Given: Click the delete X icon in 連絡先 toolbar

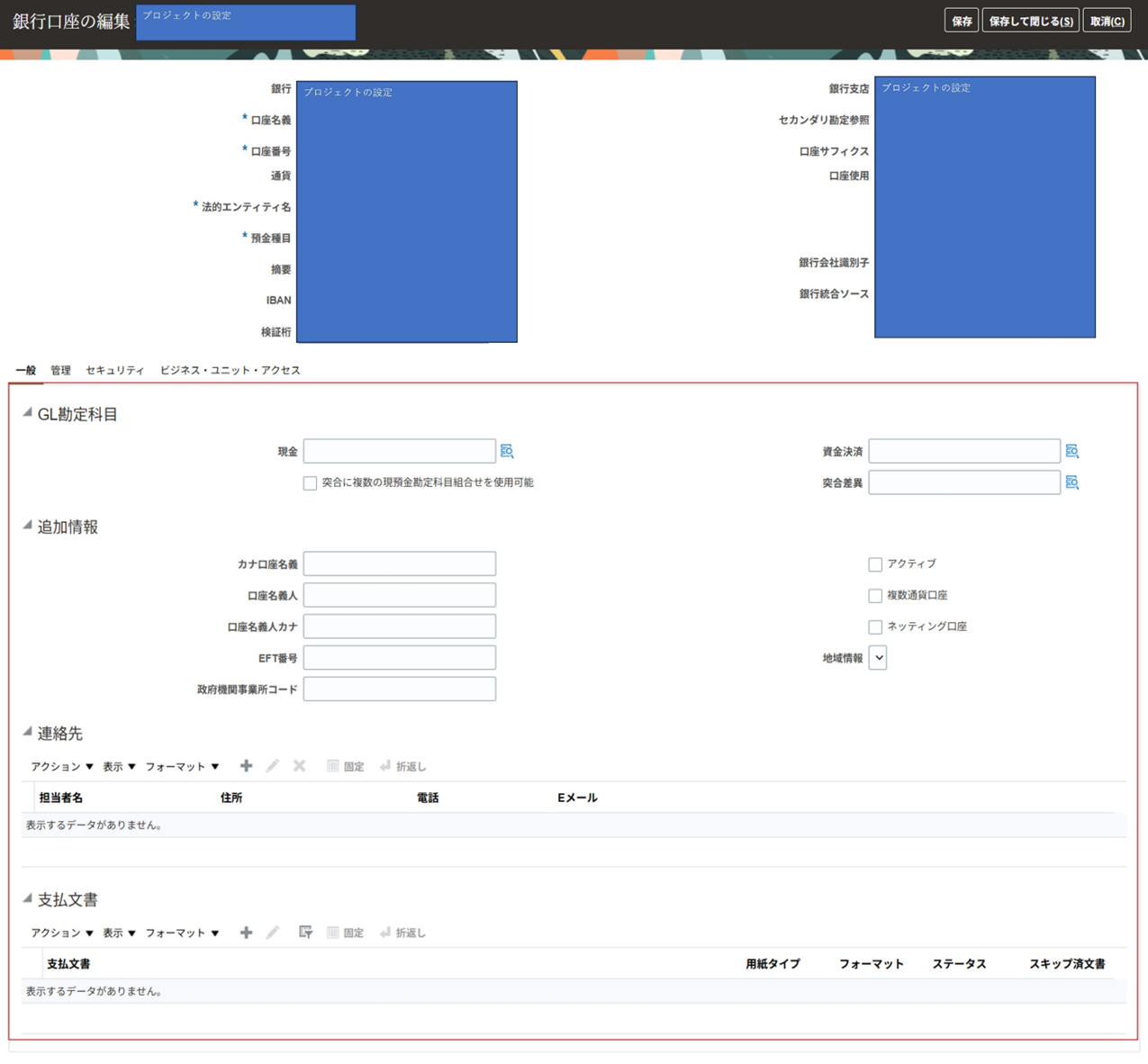Looking at the screenshot, I should (x=299, y=766).
